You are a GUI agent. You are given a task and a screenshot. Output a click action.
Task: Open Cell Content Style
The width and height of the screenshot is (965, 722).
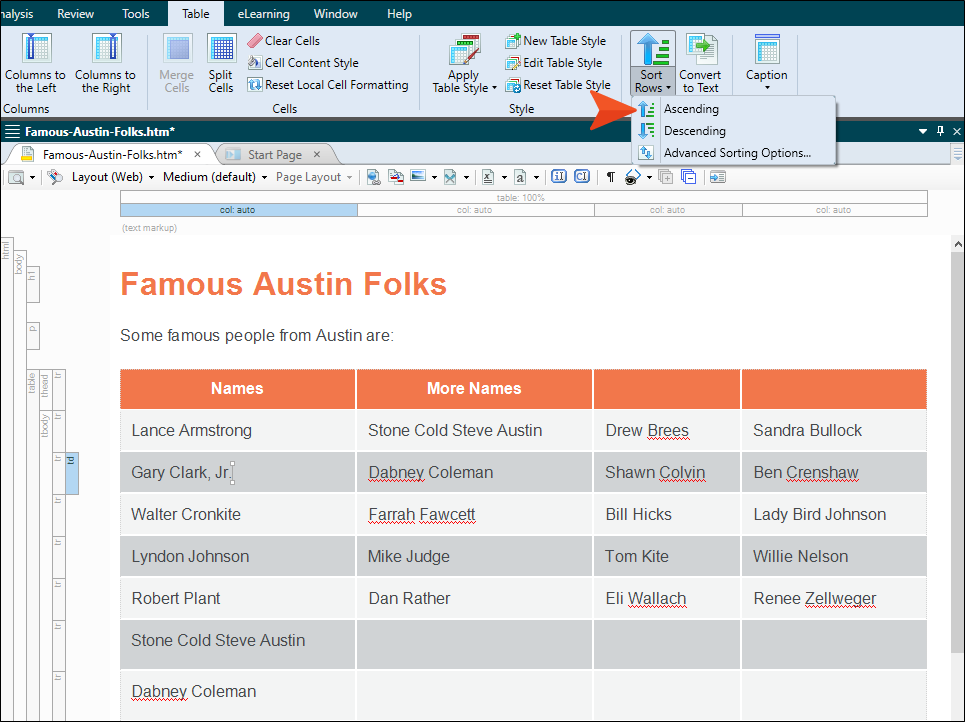coord(303,63)
